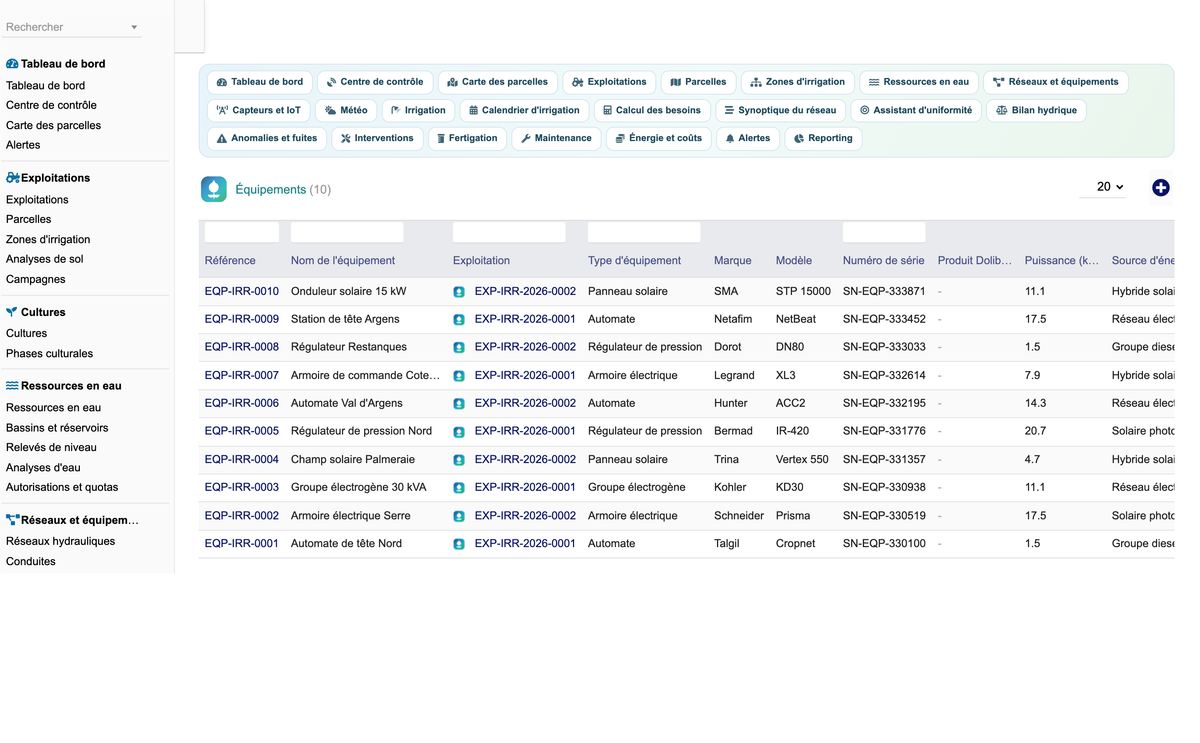Screen dimensions: 1200x743
Task: Open the Fertigation toolbar button
Action: click(x=467, y=138)
